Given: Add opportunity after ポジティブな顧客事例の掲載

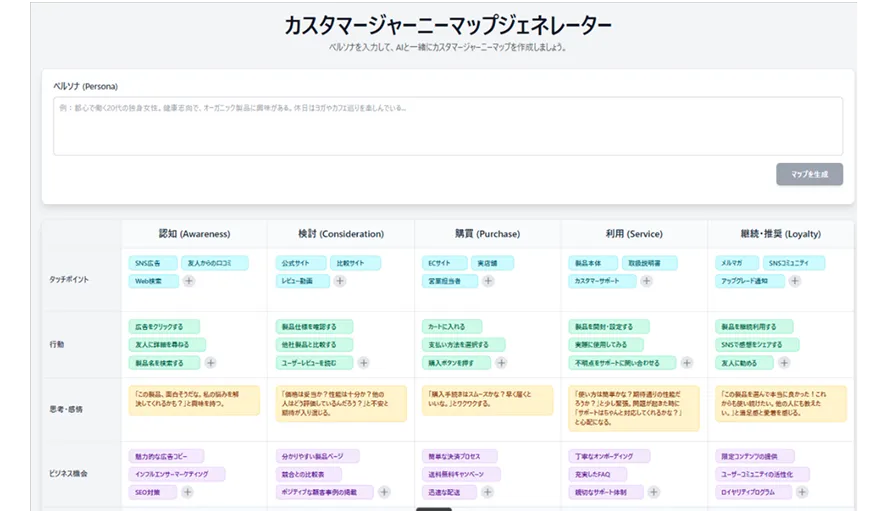Looking at the screenshot, I should (385, 492).
